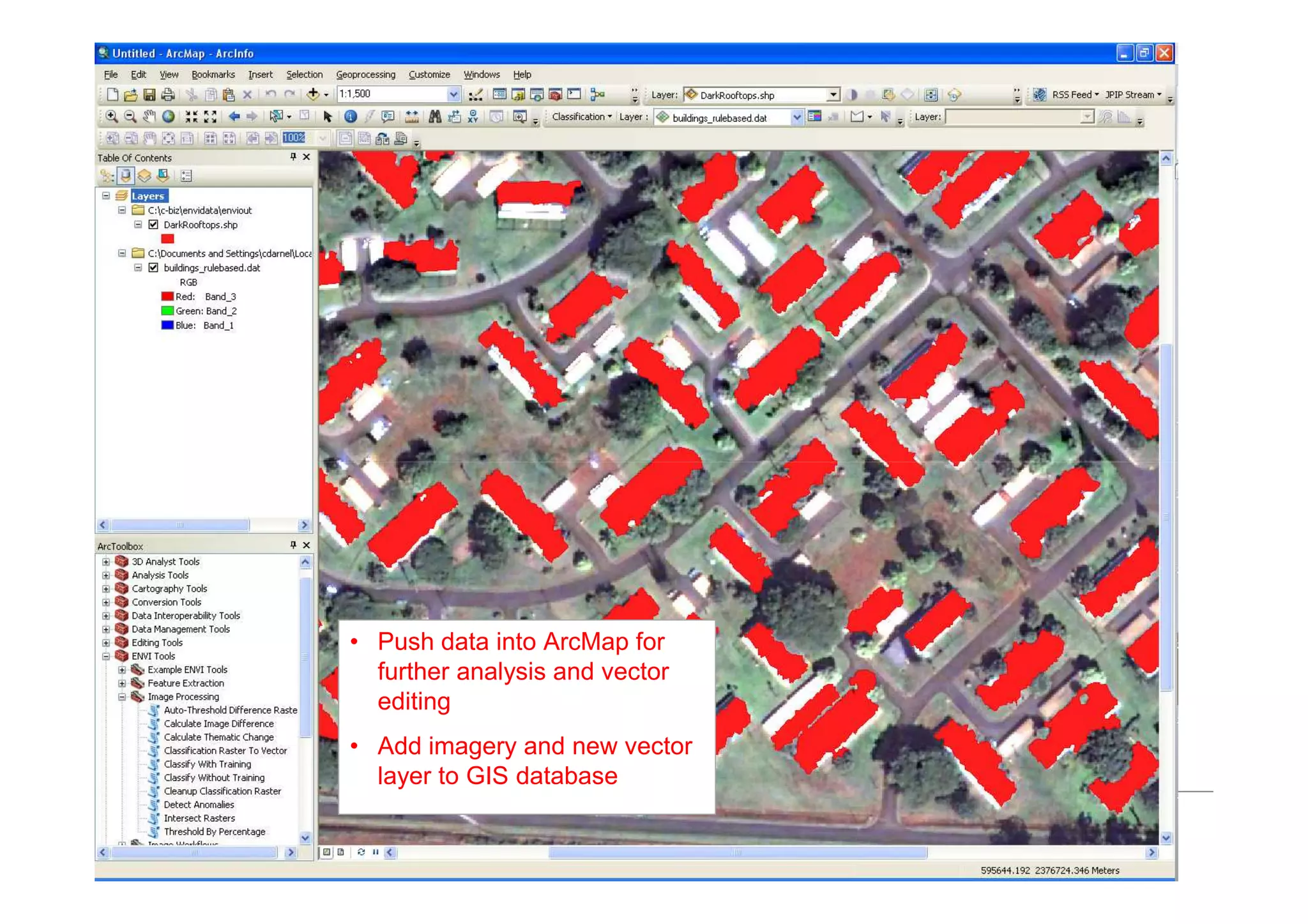Select the Identify info tool
The image size is (1308, 924).
(x=350, y=116)
